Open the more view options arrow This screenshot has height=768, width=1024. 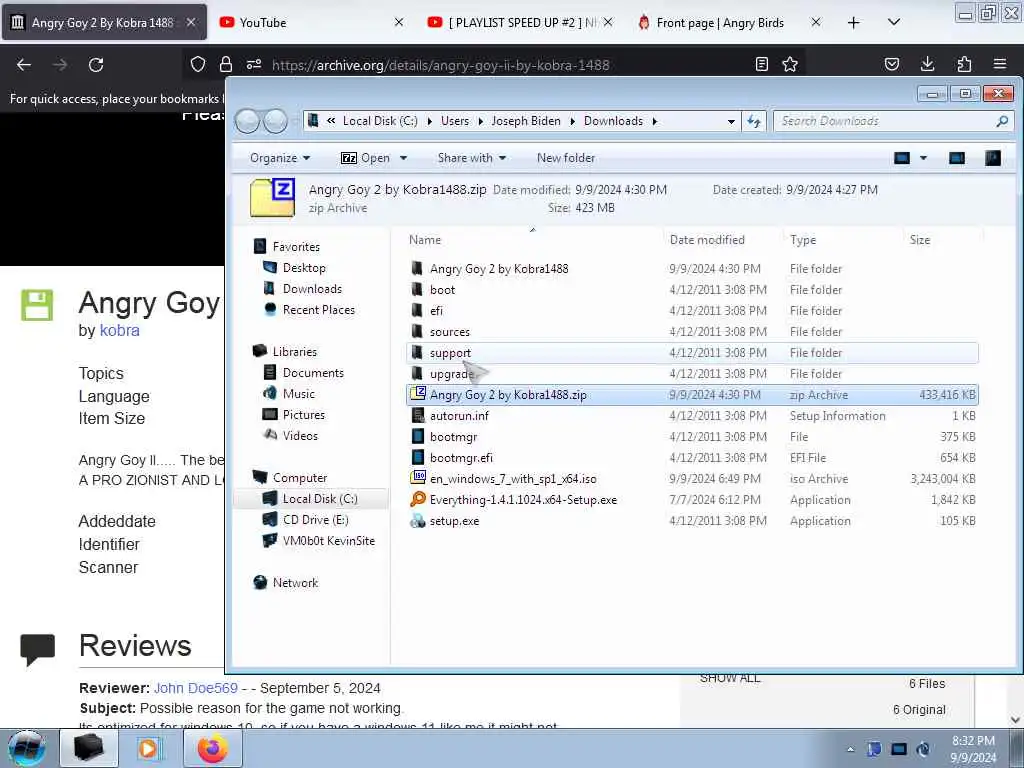(923, 158)
